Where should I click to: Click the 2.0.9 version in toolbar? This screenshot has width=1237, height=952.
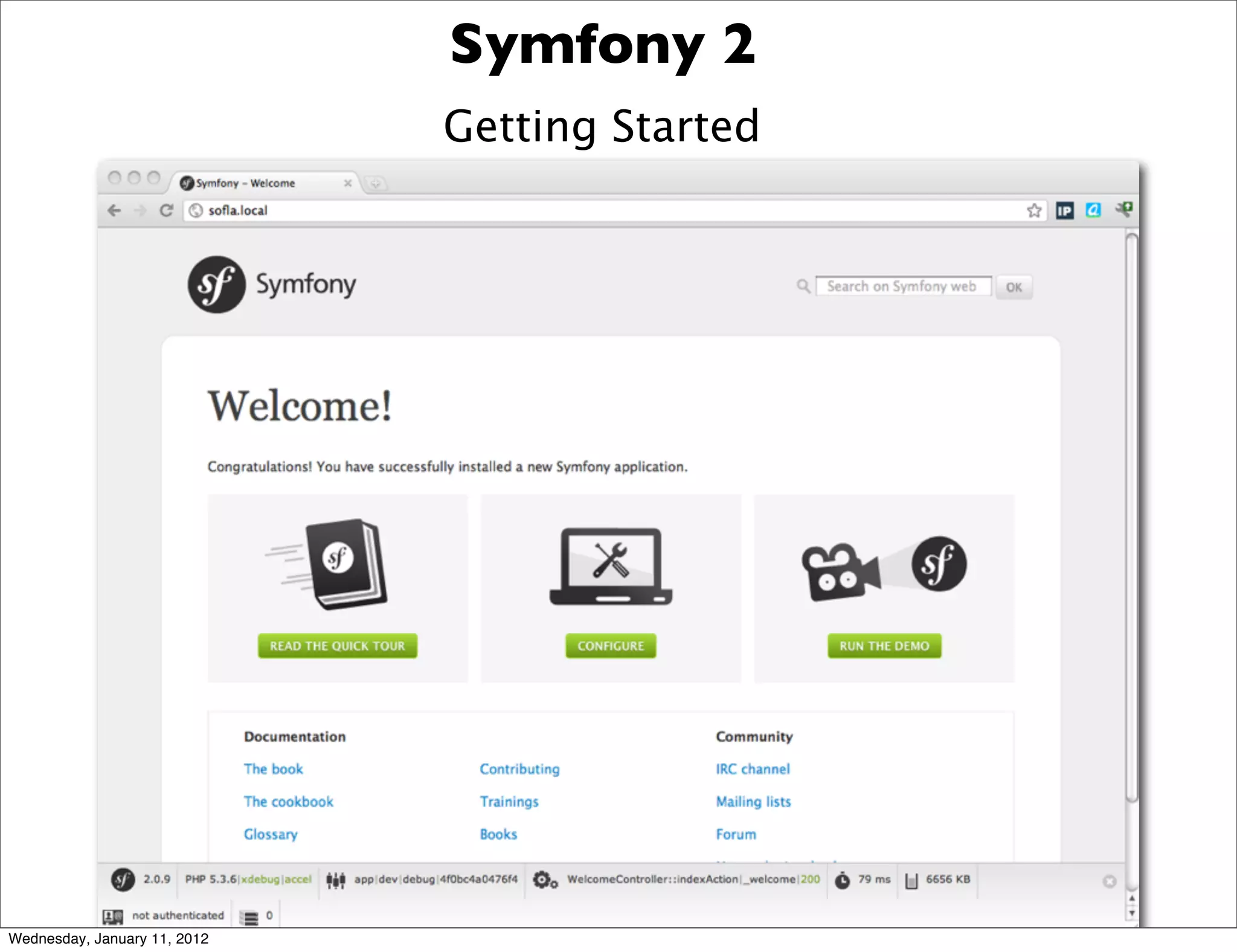tap(156, 880)
